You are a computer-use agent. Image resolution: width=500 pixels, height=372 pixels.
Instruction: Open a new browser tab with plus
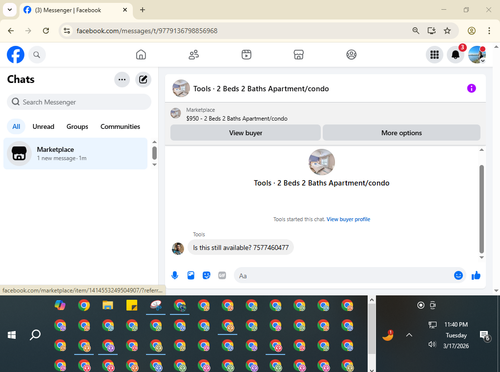tap(142, 10)
